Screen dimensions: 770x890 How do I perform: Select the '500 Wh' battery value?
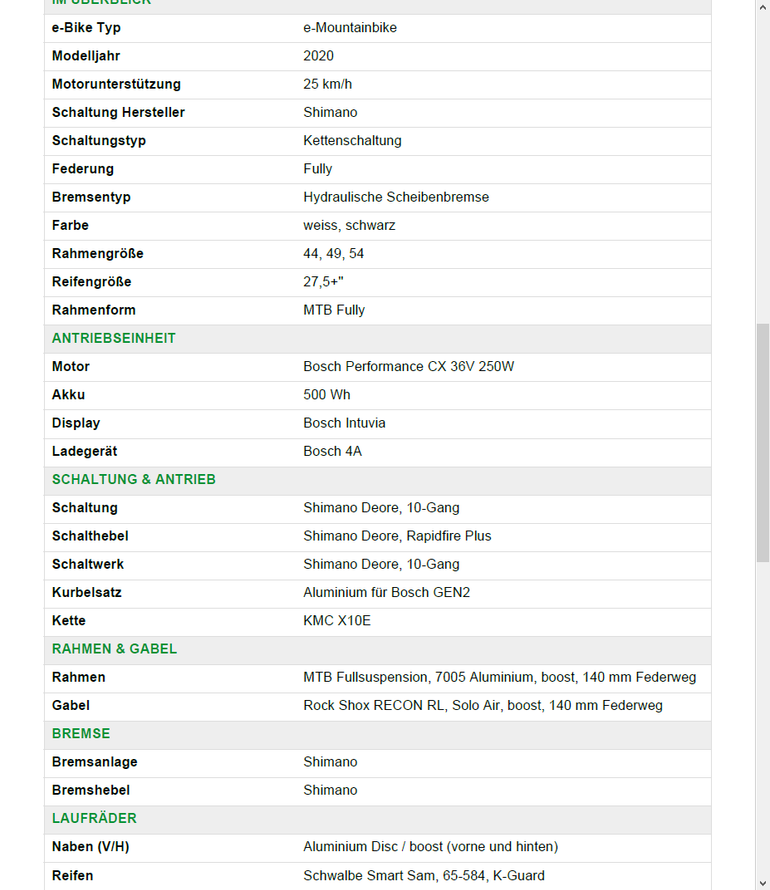click(x=327, y=395)
